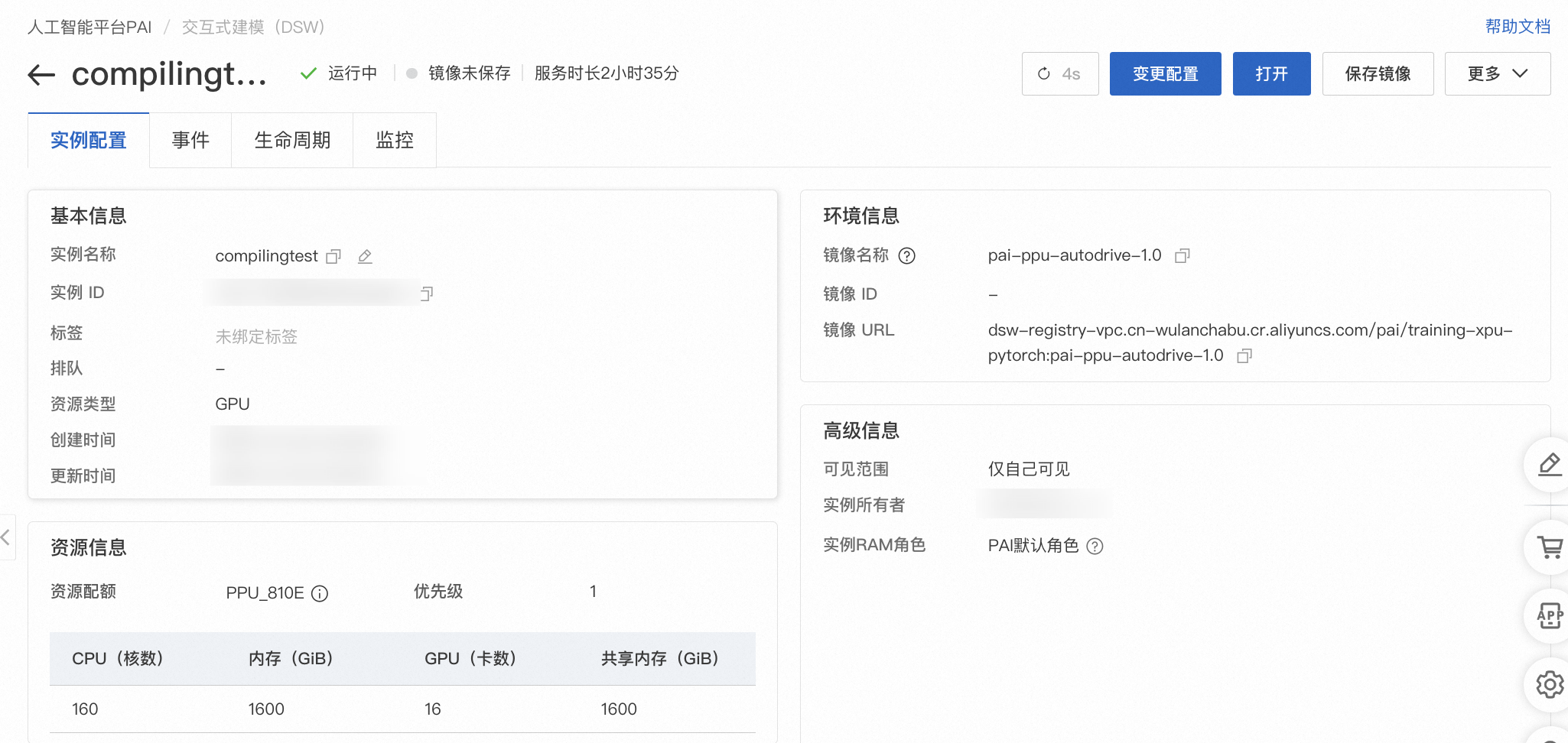The image size is (1568, 743).
Task: Click the 保存镜像 button
Action: coord(1378,73)
